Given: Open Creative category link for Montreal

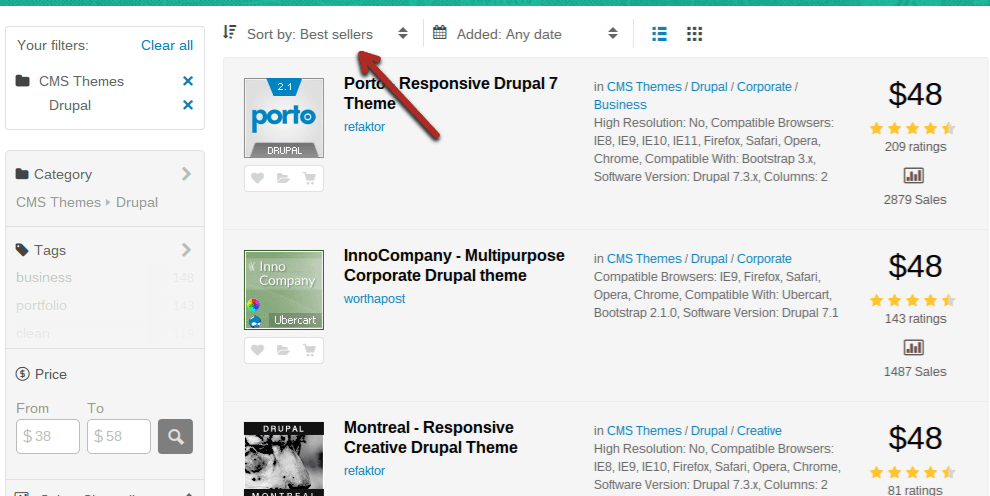Looking at the screenshot, I should pyautogui.click(x=759, y=431).
